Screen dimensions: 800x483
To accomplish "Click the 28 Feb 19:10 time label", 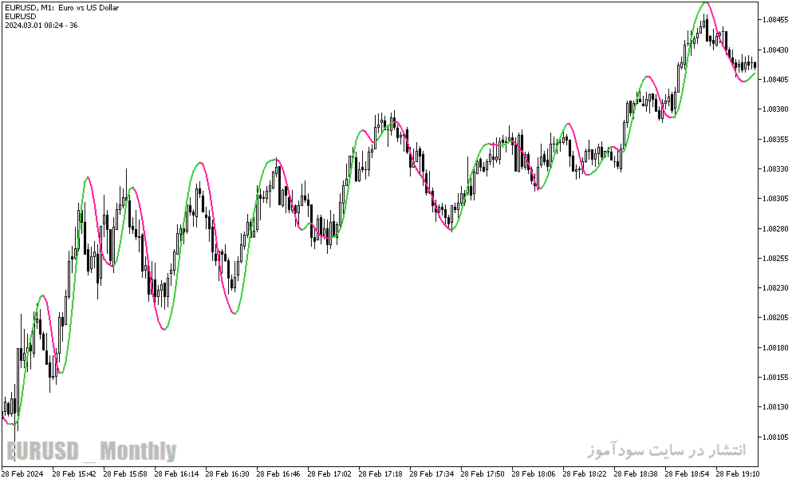I will (x=737, y=474).
